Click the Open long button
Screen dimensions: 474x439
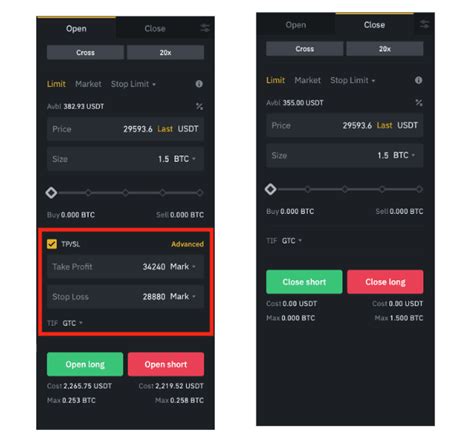[85, 364]
